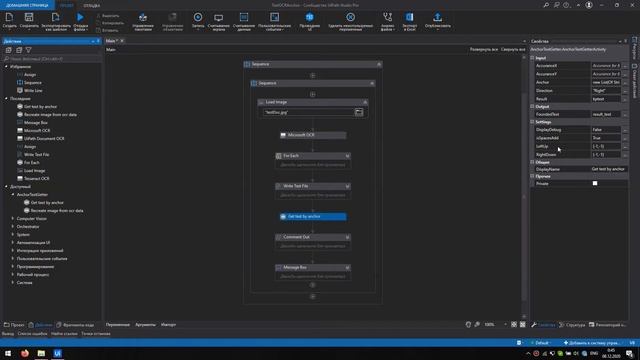Viewport: 640px width, 360px height.
Task: Open File Explorer from the taskbar
Action: click(41, 353)
